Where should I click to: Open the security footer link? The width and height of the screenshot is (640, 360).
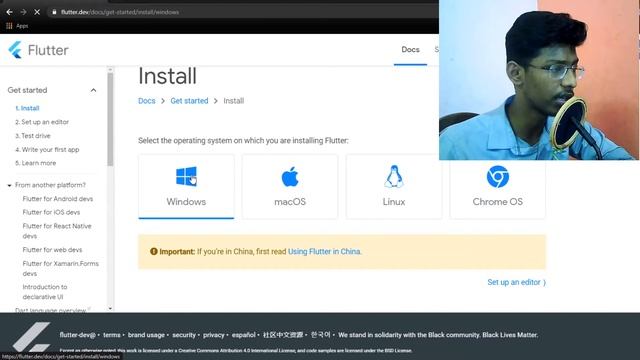184,335
